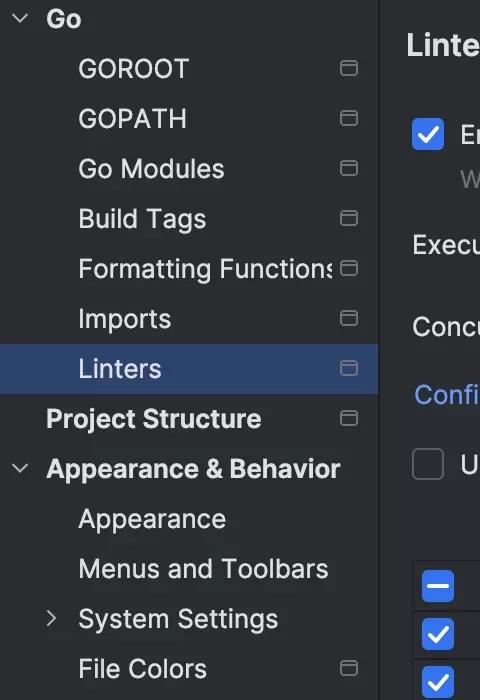Click the project-level icon beside Go Modules
This screenshot has width=480, height=700.
349,168
